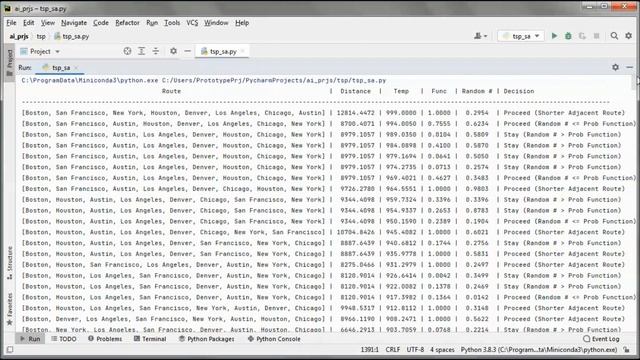The height and width of the screenshot is (360, 640).
Task: Click the tsp breadcrumb folder
Action: 41,36
